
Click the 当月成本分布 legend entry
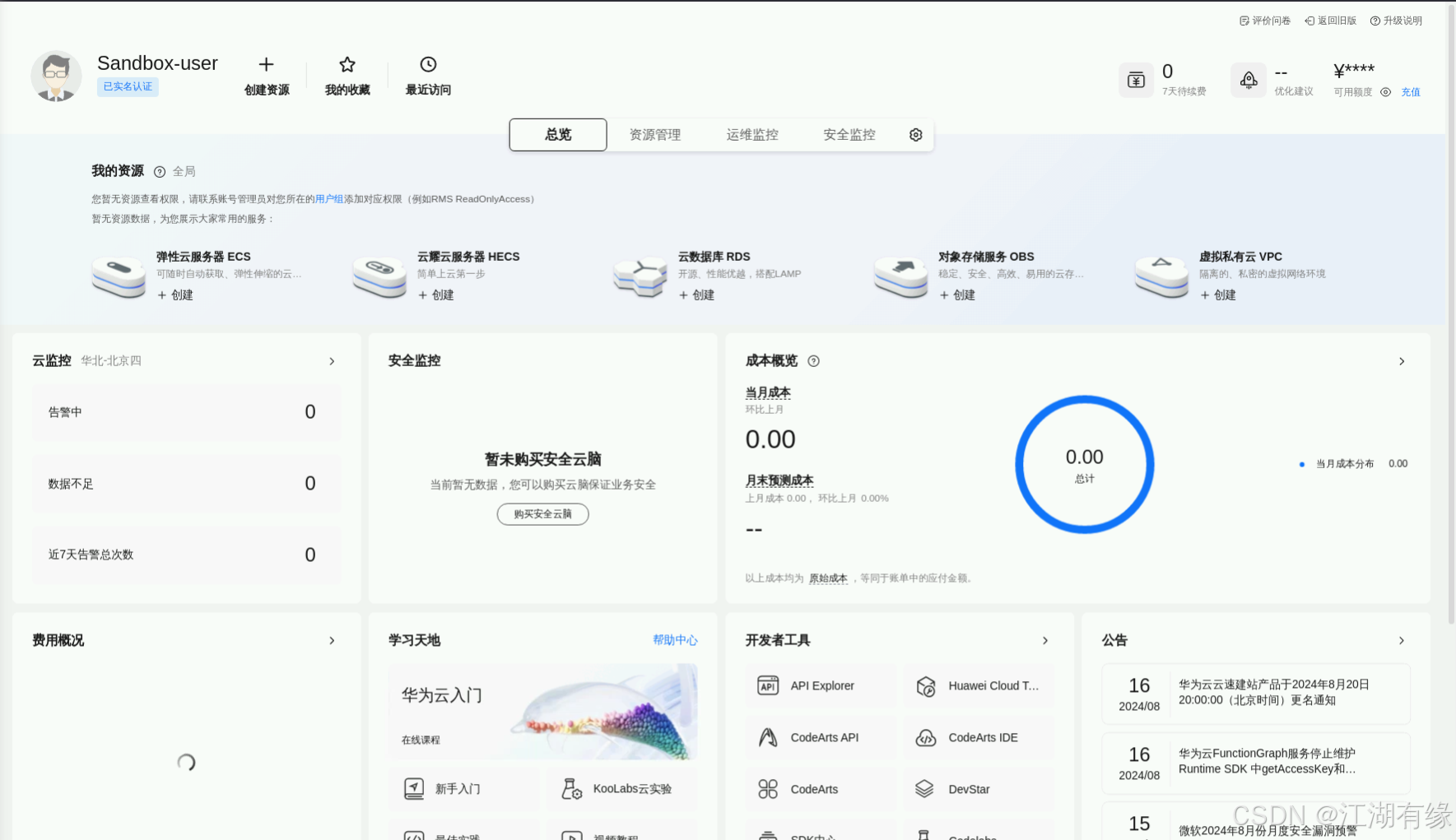pyautogui.click(x=1352, y=464)
